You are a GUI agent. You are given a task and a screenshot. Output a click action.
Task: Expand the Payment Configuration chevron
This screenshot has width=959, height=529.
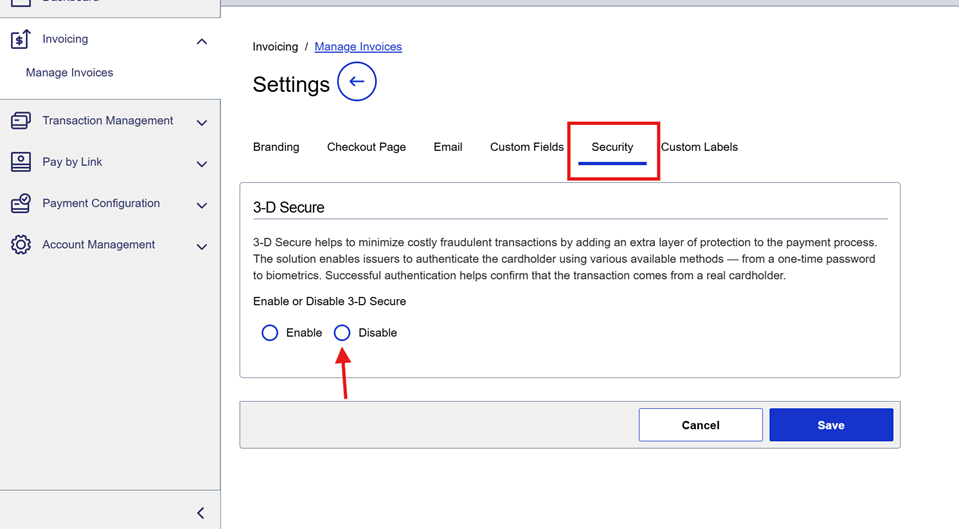point(202,206)
